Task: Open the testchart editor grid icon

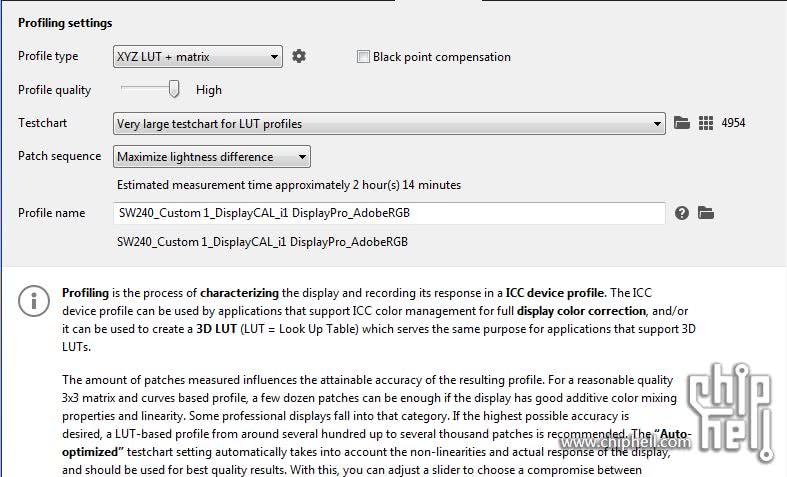Action: coord(706,123)
